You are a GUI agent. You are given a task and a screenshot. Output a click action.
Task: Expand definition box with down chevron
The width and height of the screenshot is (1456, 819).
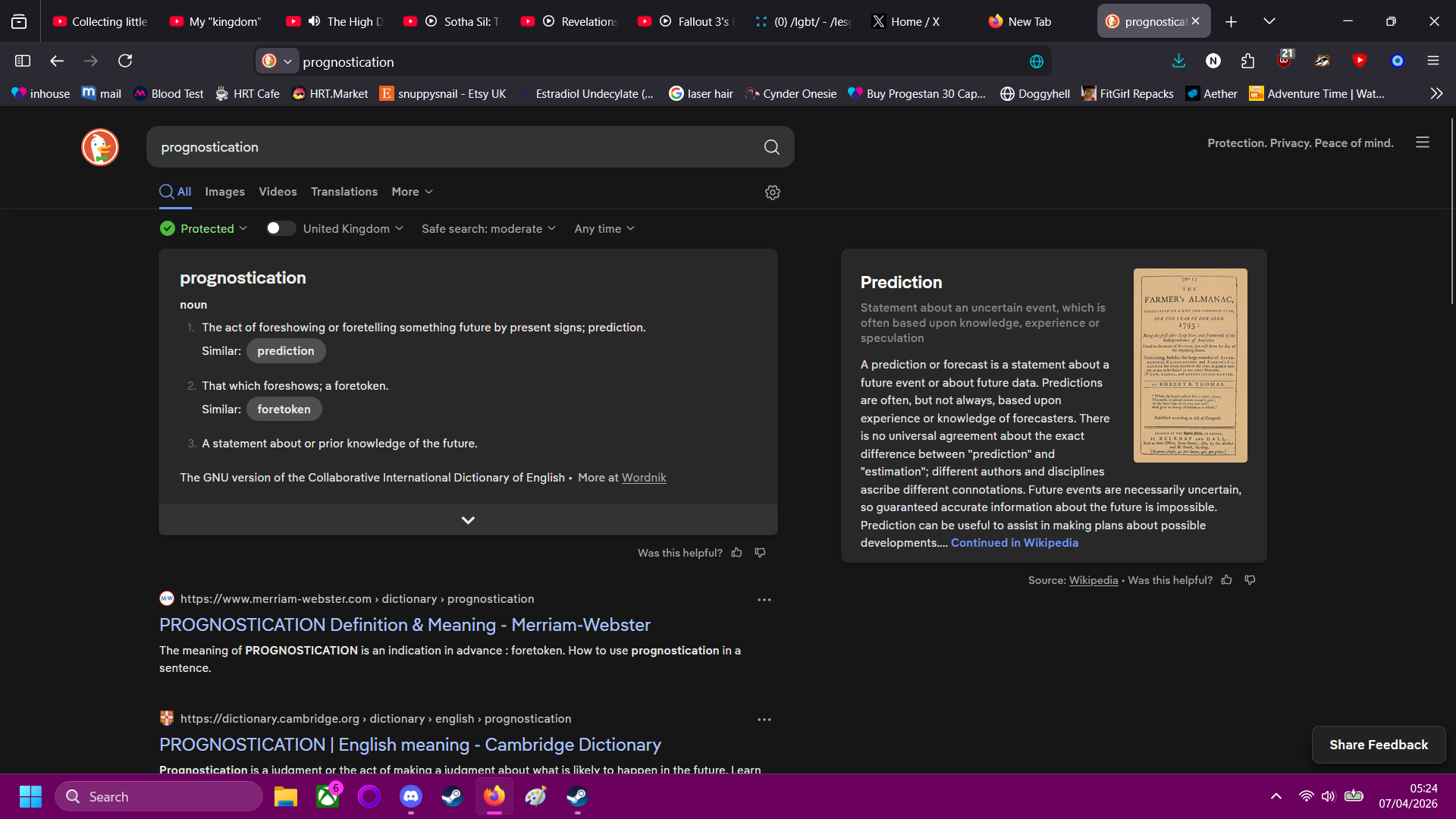[468, 520]
